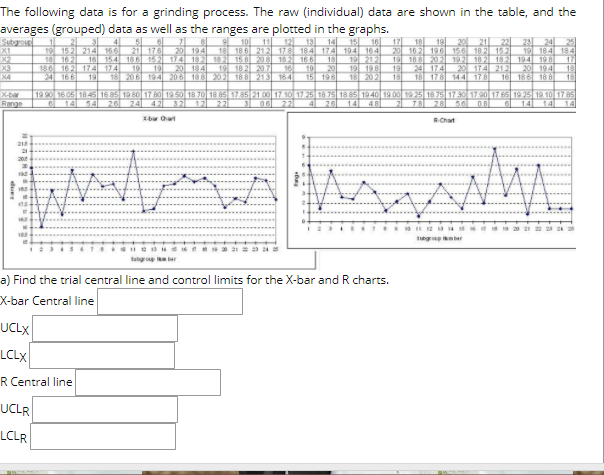This screenshot has width=604, height=475.
Task: Click the R-Chart graph image
Action: [x=431, y=180]
